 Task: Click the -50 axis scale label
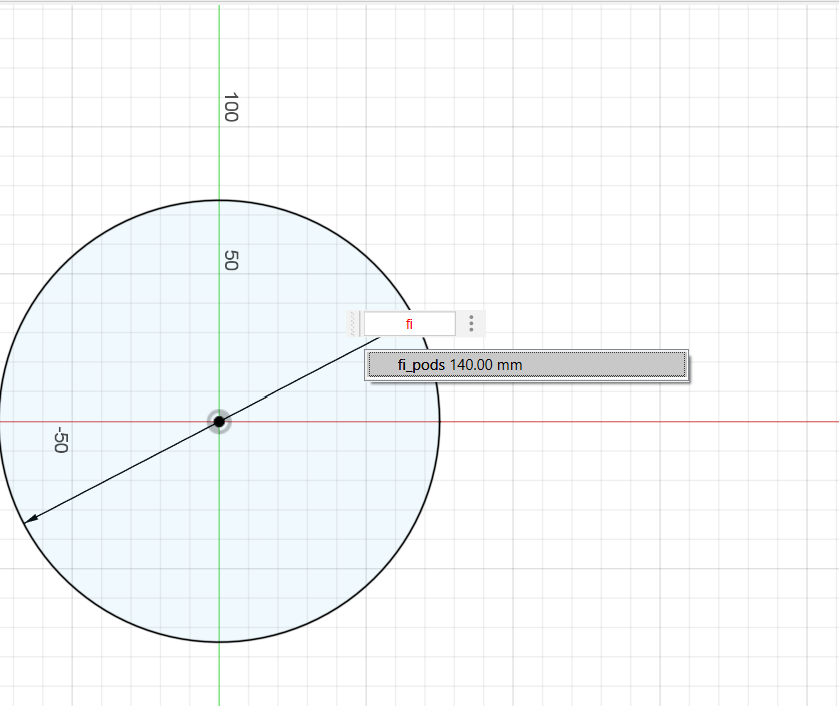61,440
